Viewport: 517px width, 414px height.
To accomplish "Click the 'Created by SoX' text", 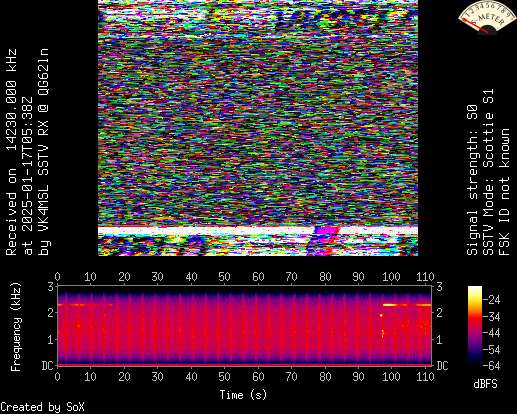I will coord(42,407).
